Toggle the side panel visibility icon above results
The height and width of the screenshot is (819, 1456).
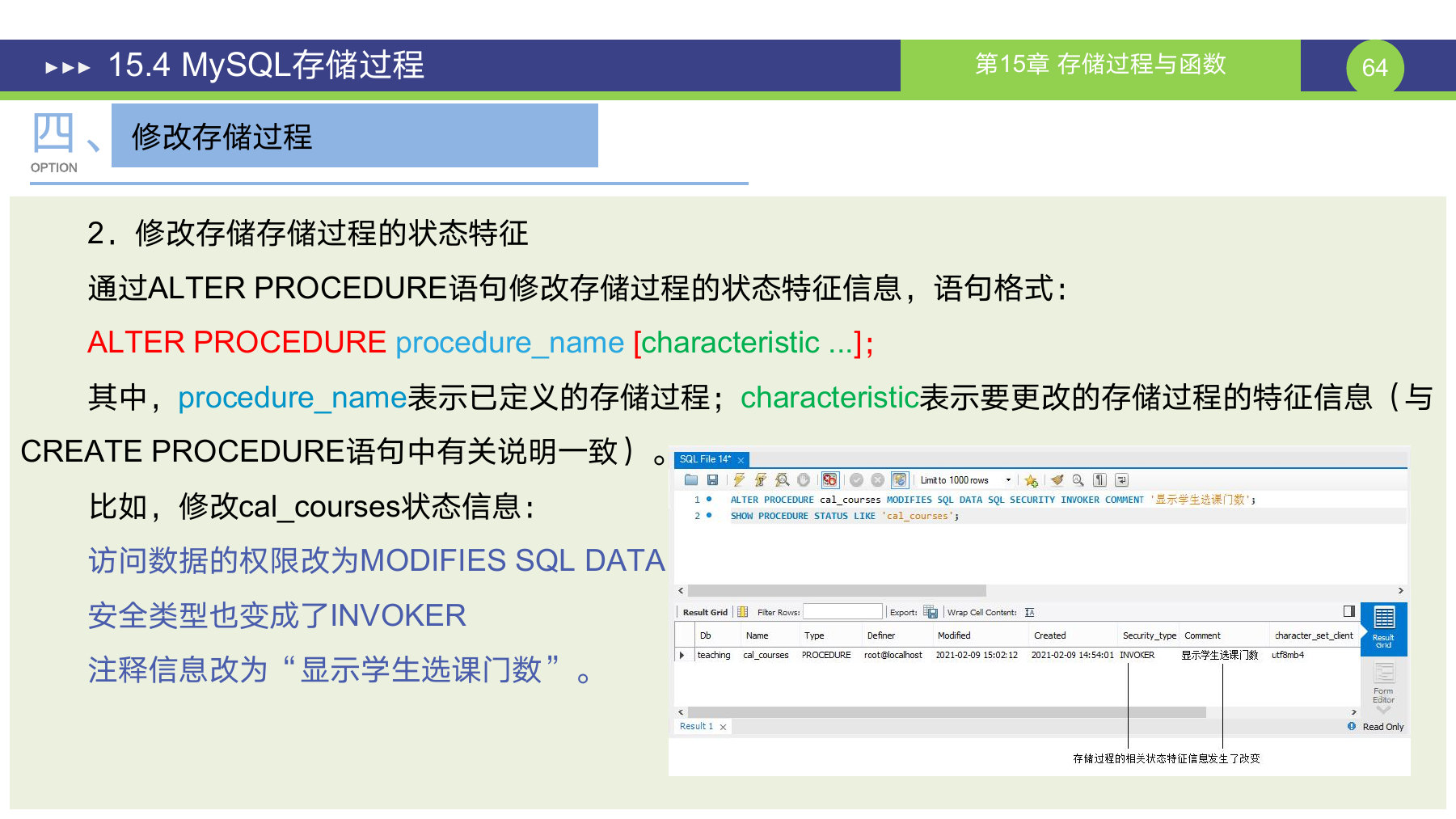(x=1349, y=611)
